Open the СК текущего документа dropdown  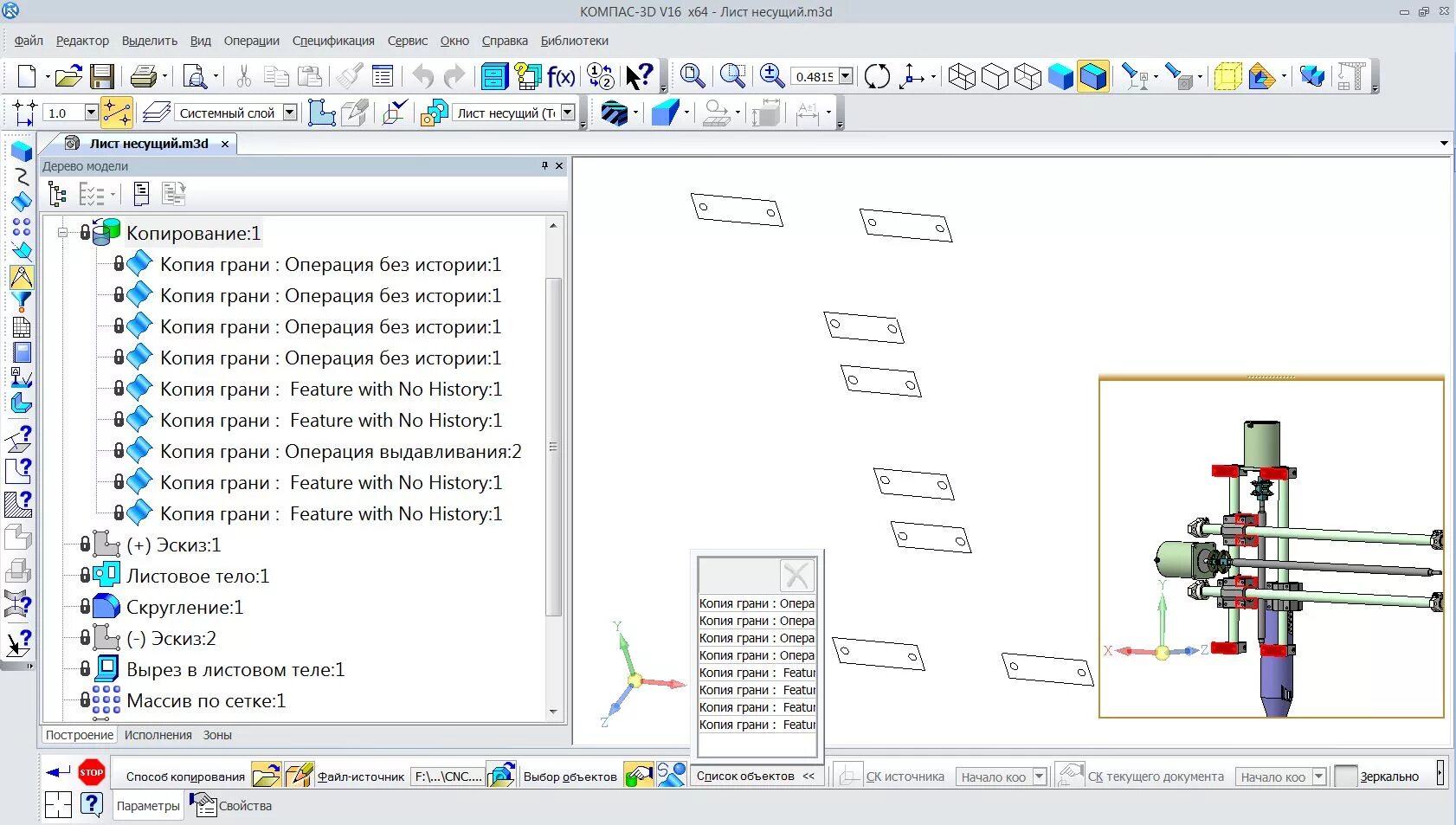(x=1319, y=777)
